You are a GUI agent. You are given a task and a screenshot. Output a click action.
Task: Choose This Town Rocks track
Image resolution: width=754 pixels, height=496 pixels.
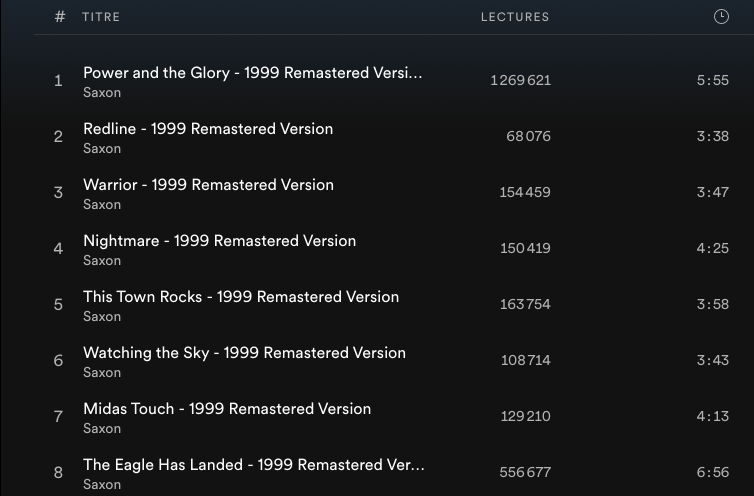(241, 297)
